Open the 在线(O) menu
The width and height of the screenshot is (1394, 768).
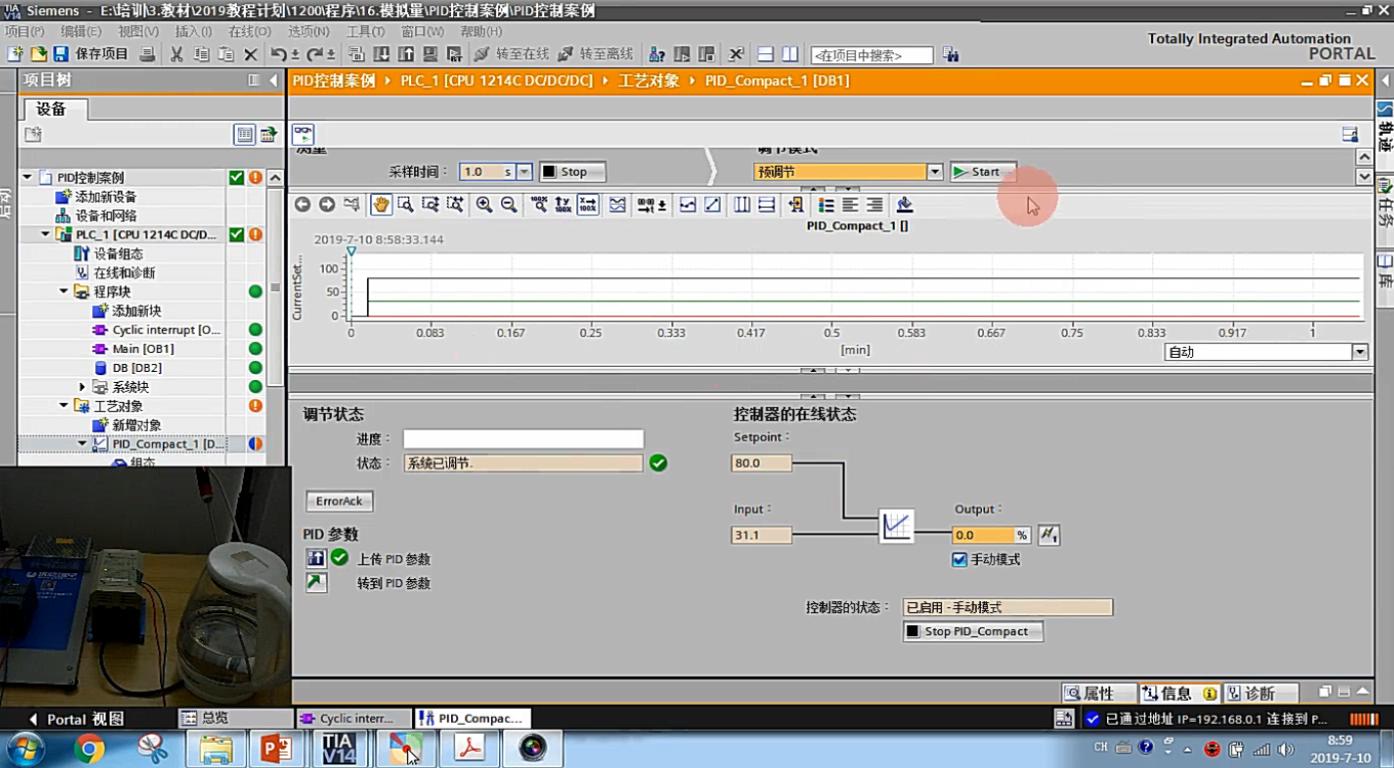pos(250,32)
